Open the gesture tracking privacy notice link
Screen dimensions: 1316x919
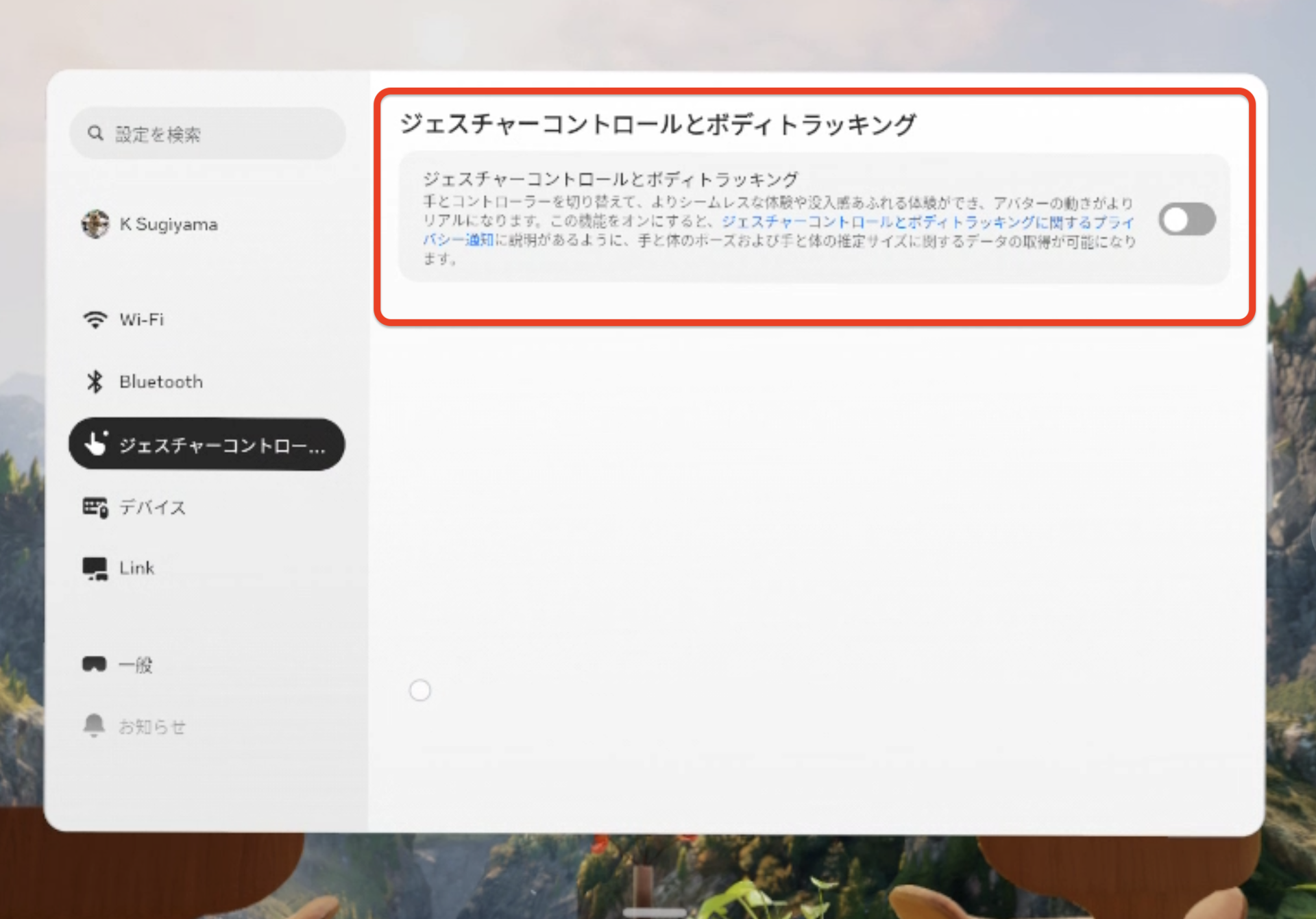coord(928,222)
